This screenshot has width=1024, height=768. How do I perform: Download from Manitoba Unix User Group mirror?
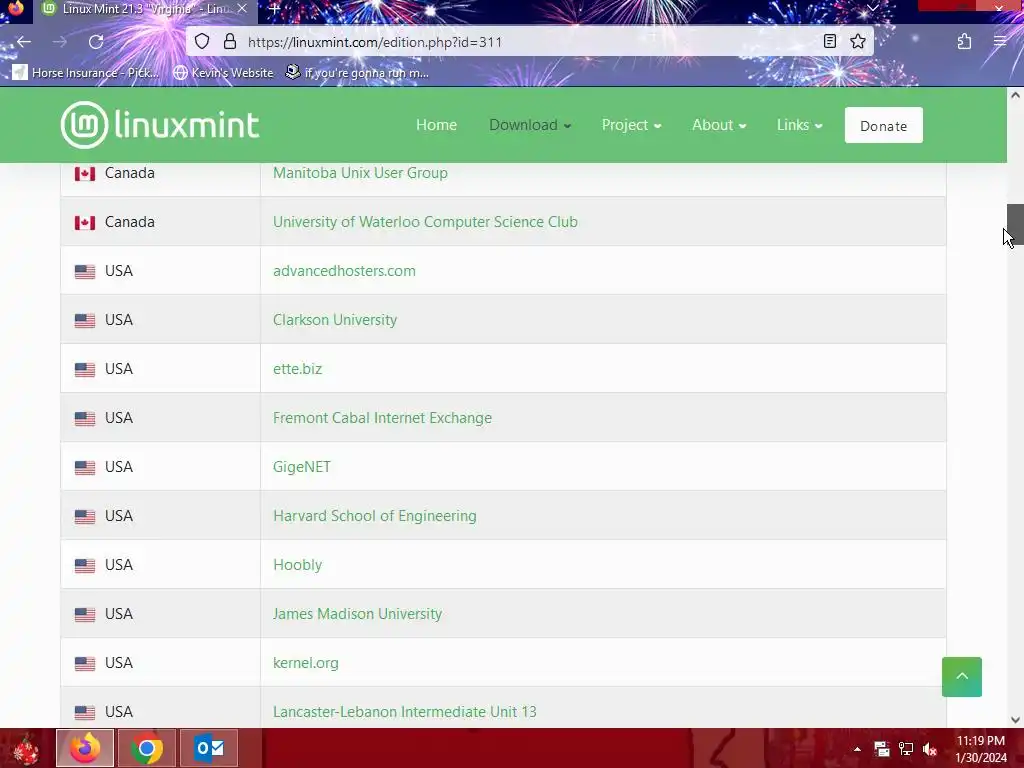point(360,173)
